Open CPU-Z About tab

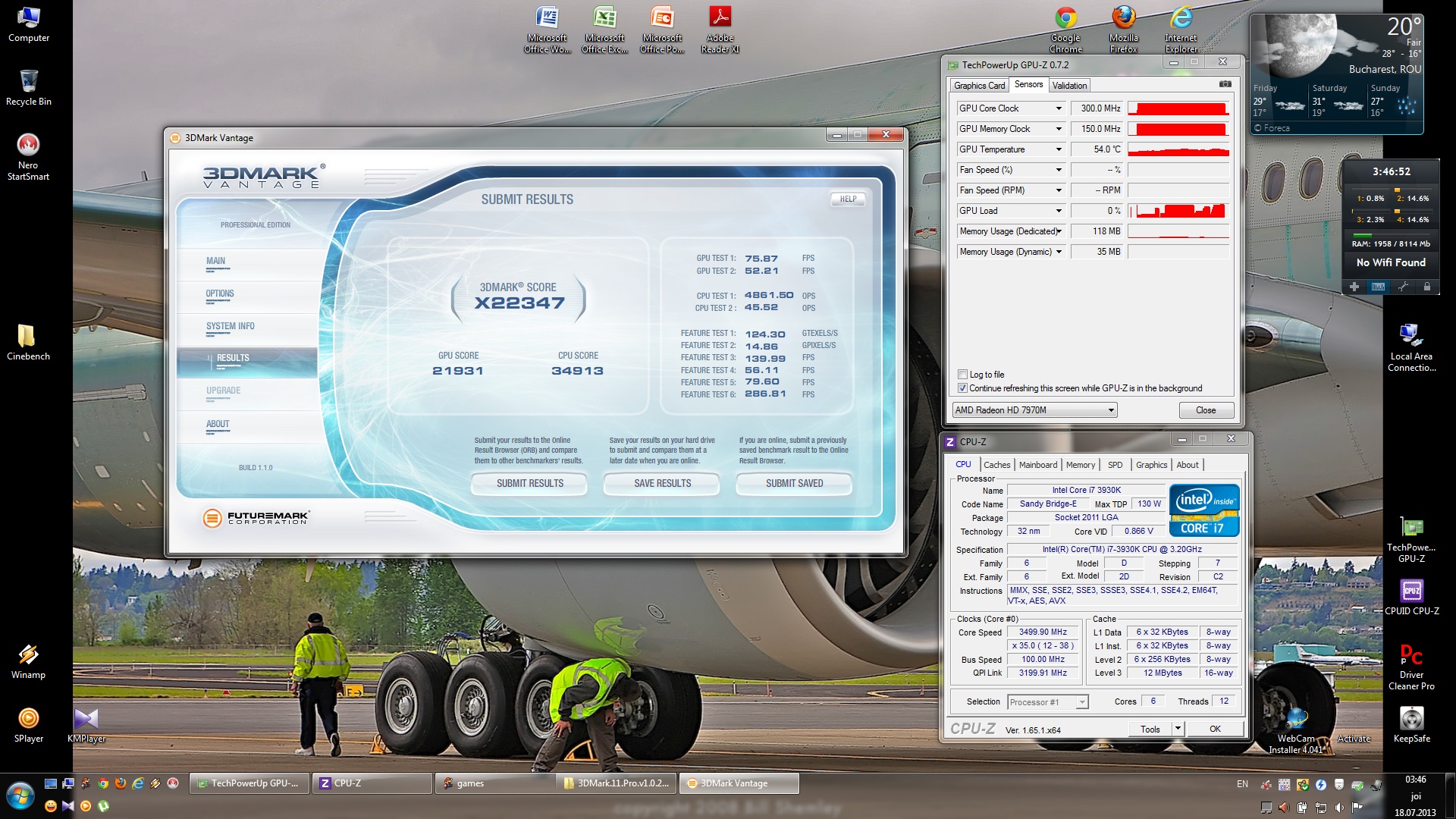1188,465
